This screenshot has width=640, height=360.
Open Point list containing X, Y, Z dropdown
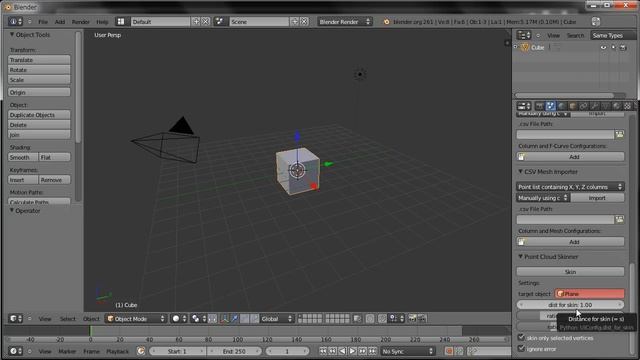tap(570, 187)
